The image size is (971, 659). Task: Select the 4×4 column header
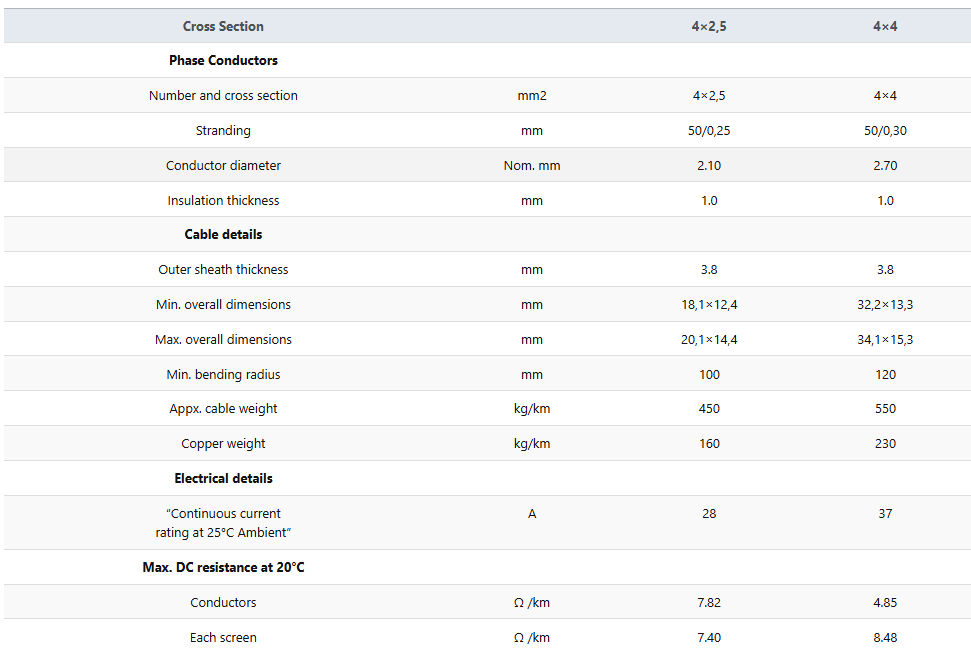[x=885, y=26]
